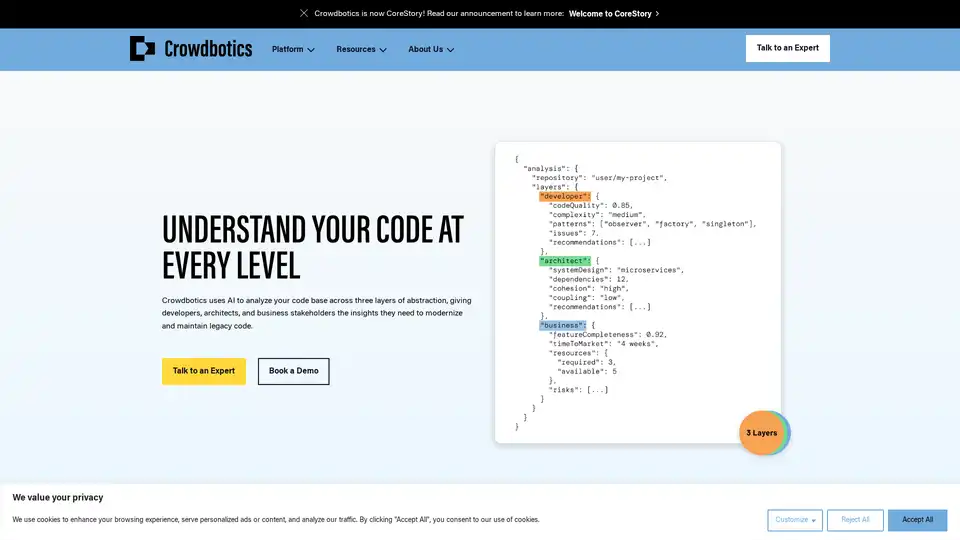The height and width of the screenshot is (540, 960).
Task: Open the About Us navigation item
Action: pos(425,49)
